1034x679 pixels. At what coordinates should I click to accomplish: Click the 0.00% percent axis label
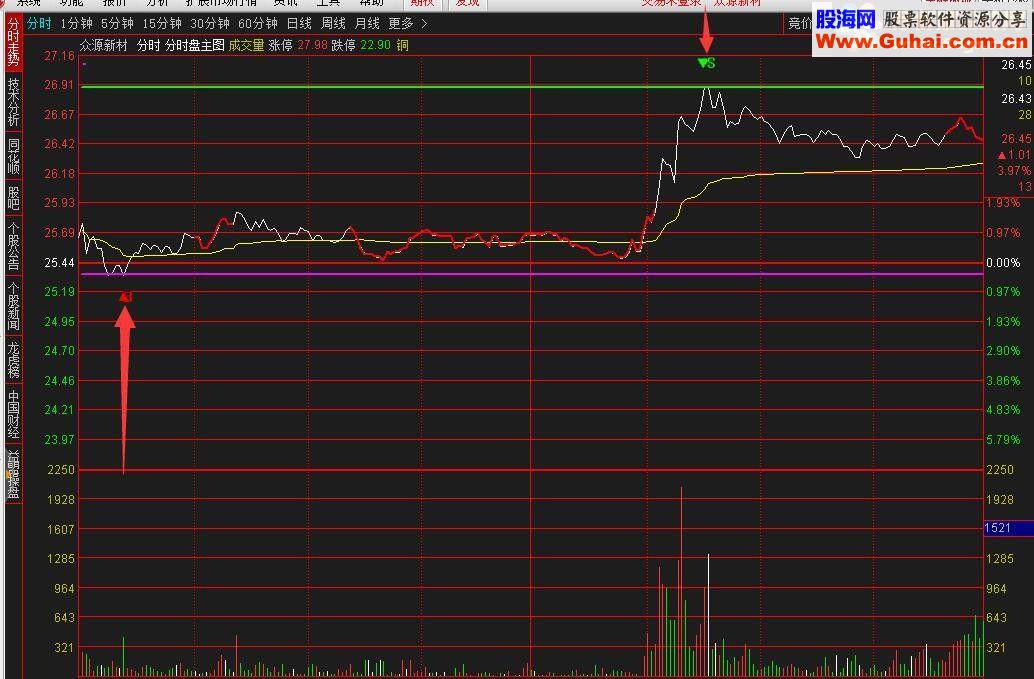pos(1003,262)
